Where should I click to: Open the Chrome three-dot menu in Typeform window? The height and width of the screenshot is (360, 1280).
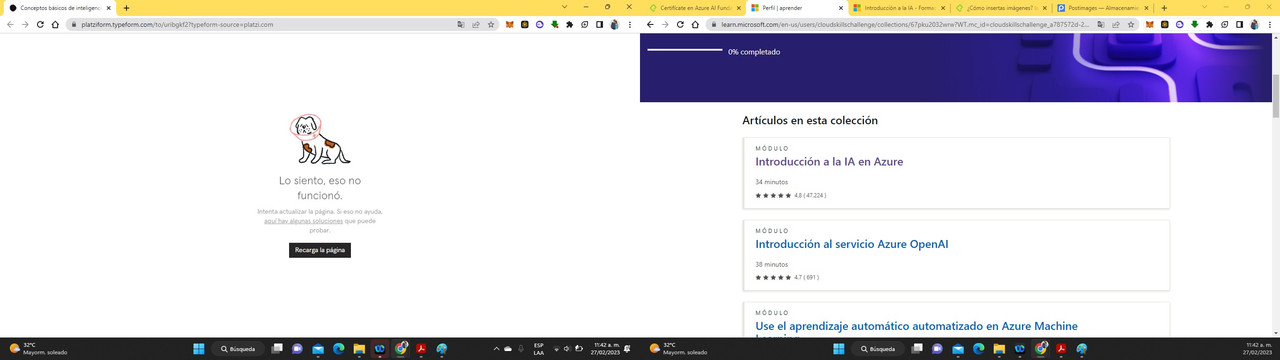coord(631,24)
